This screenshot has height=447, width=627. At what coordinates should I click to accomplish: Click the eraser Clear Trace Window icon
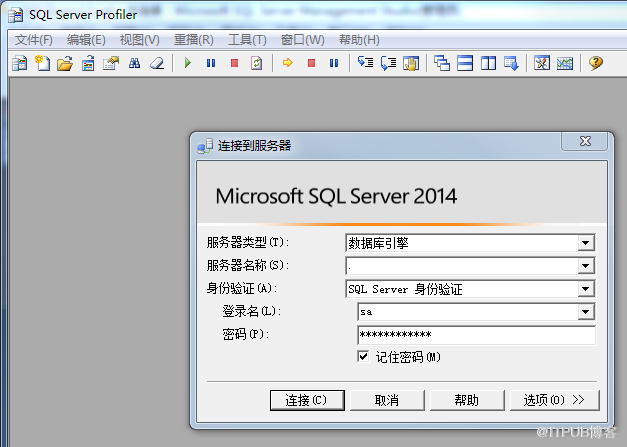[x=156, y=63]
